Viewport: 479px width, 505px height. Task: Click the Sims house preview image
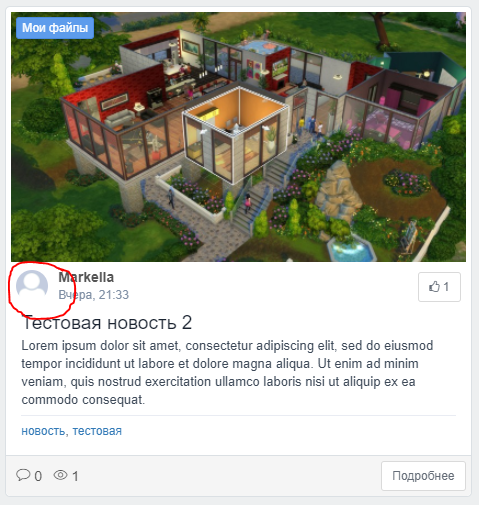click(238, 137)
